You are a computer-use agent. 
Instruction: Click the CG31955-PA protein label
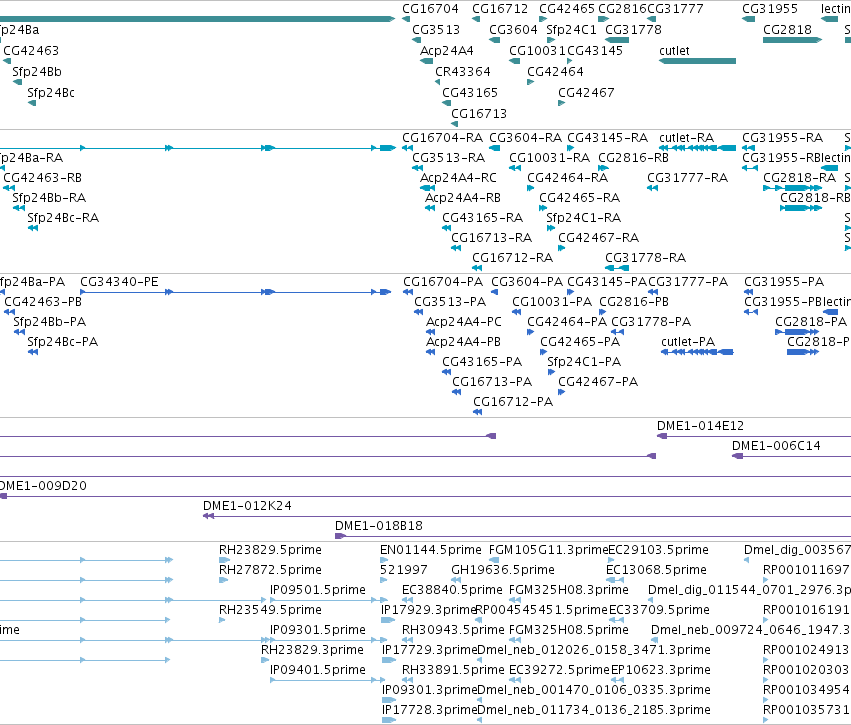[784, 282]
